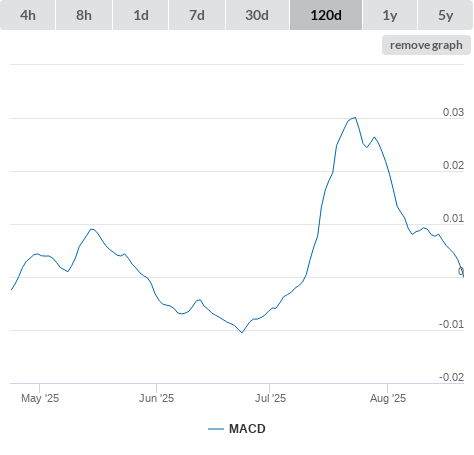Viewport: 474px width, 455px height.
Task: Show the 1d time range
Action: coord(141,15)
